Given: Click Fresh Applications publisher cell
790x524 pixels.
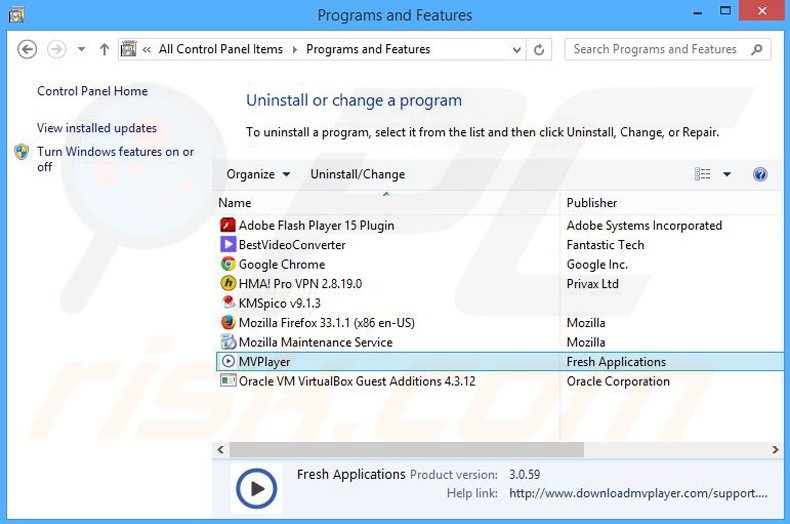Looking at the screenshot, I should tap(616, 362).
